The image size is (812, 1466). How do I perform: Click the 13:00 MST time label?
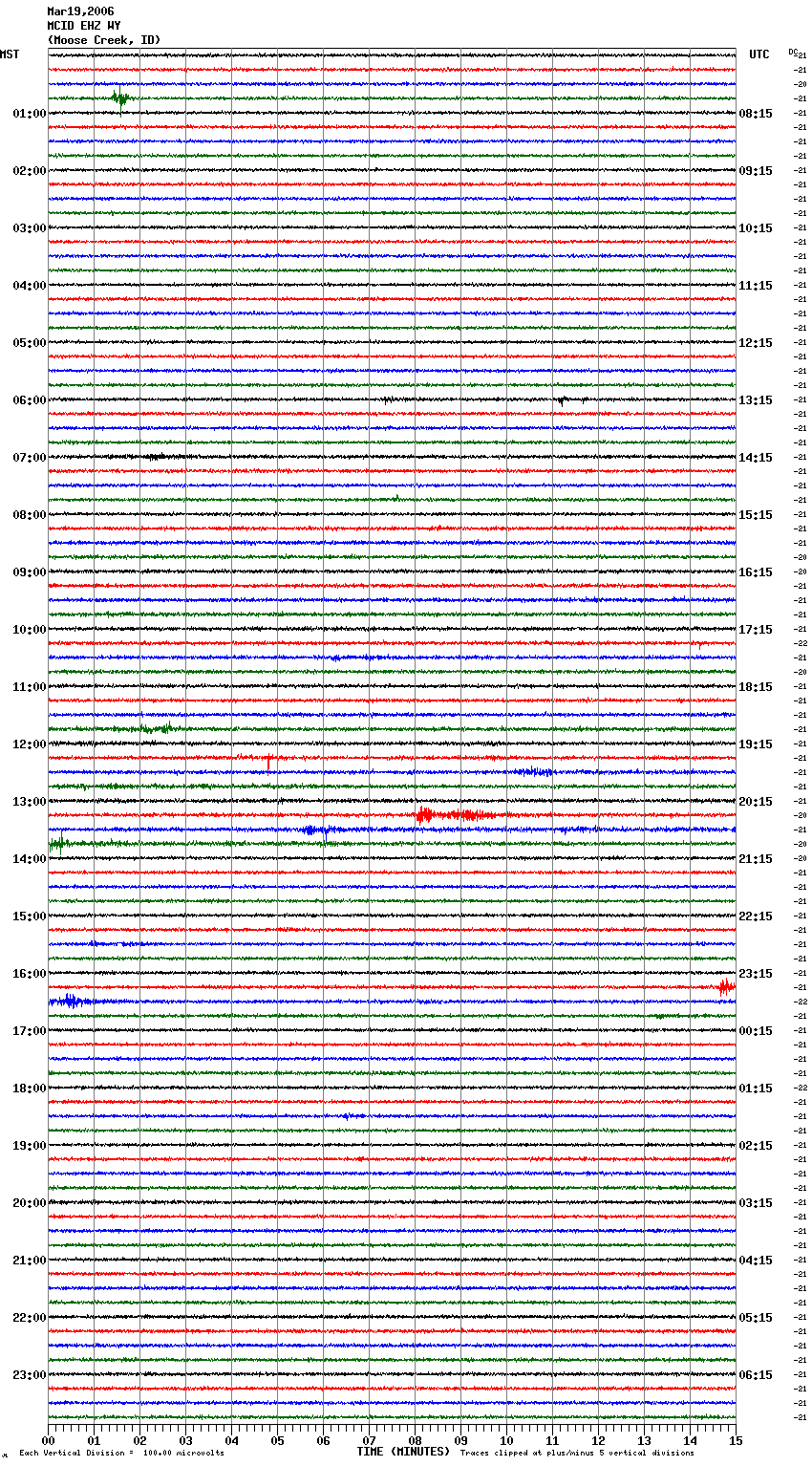tap(30, 802)
